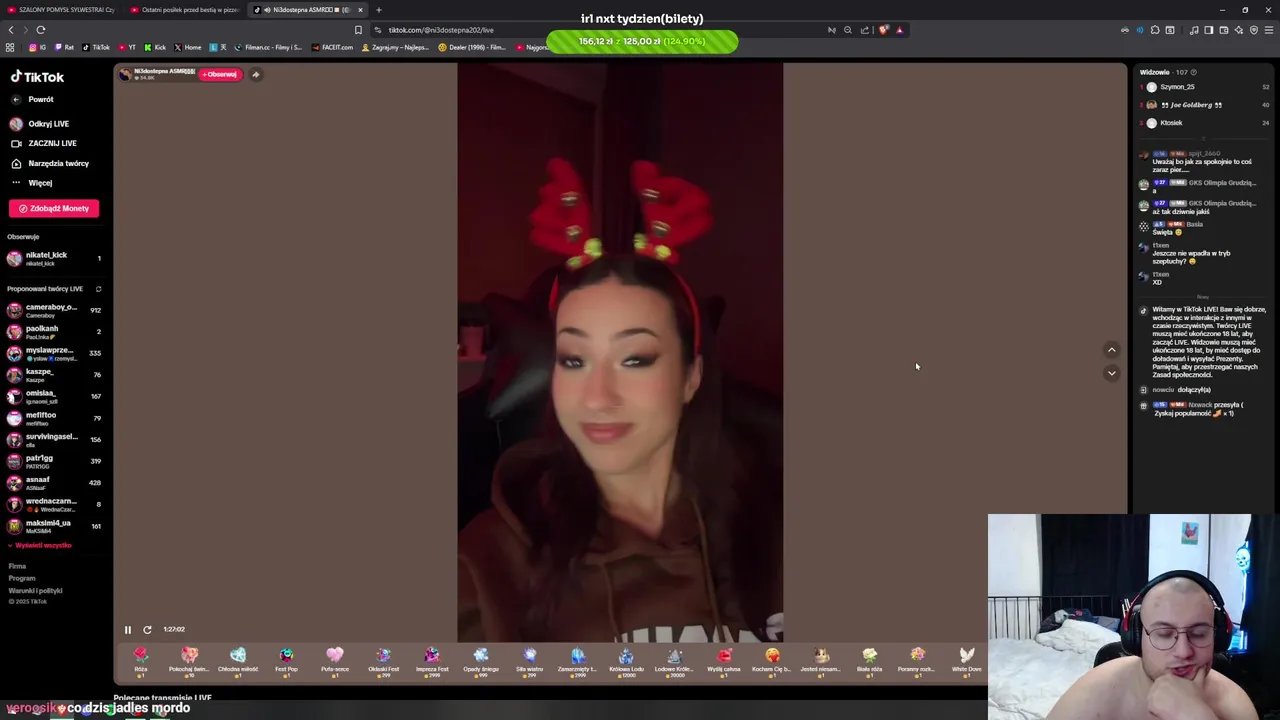Close the Ni3dostepna ASMR tab
The width and height of the screenshot is (1280, 720).
360,10
